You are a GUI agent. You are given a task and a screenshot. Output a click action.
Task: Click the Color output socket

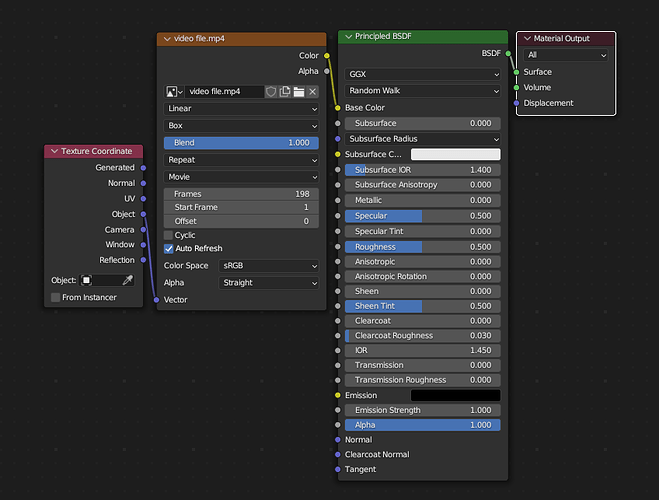(x=327, y=55)
